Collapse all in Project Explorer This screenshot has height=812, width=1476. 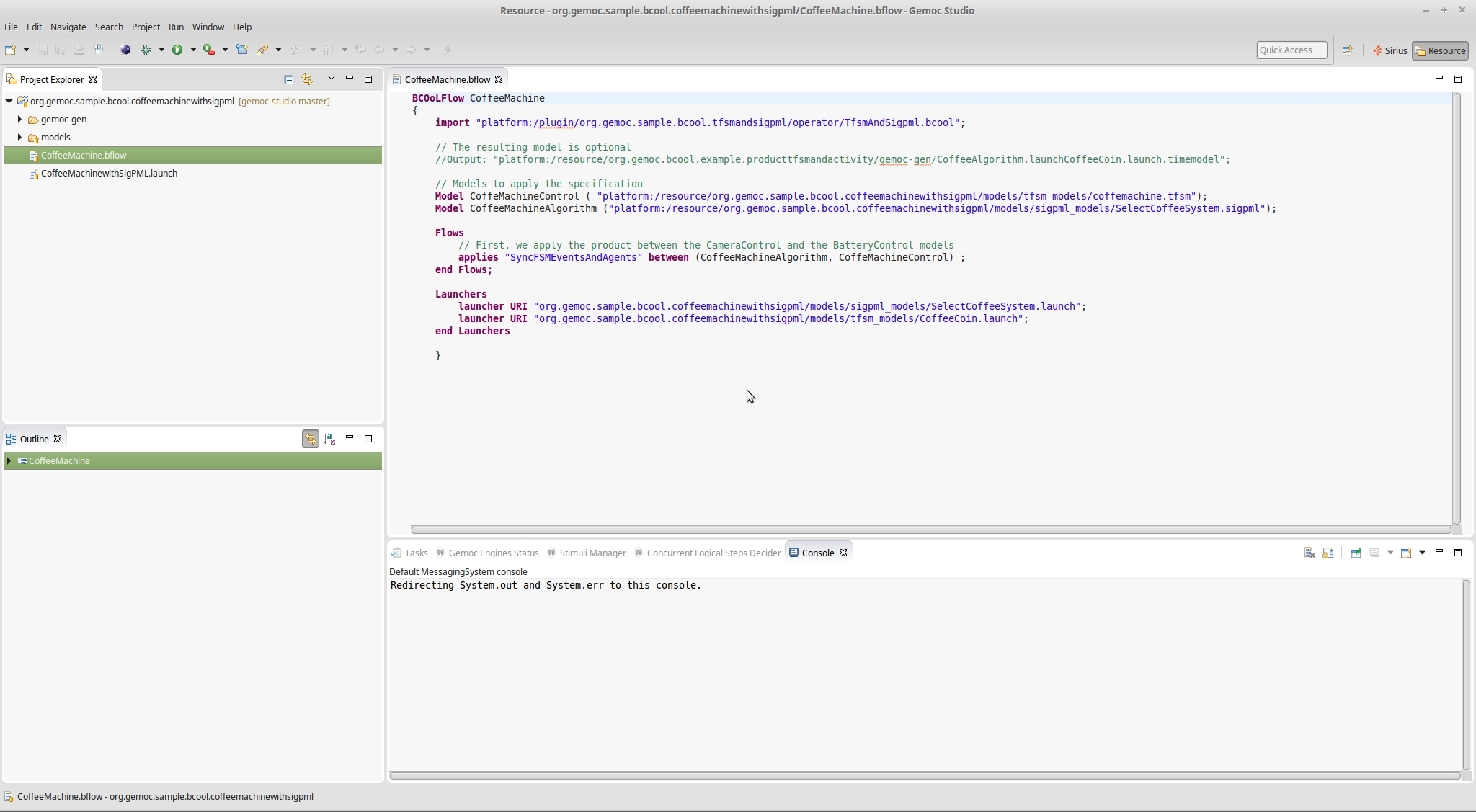pos(288,79)
